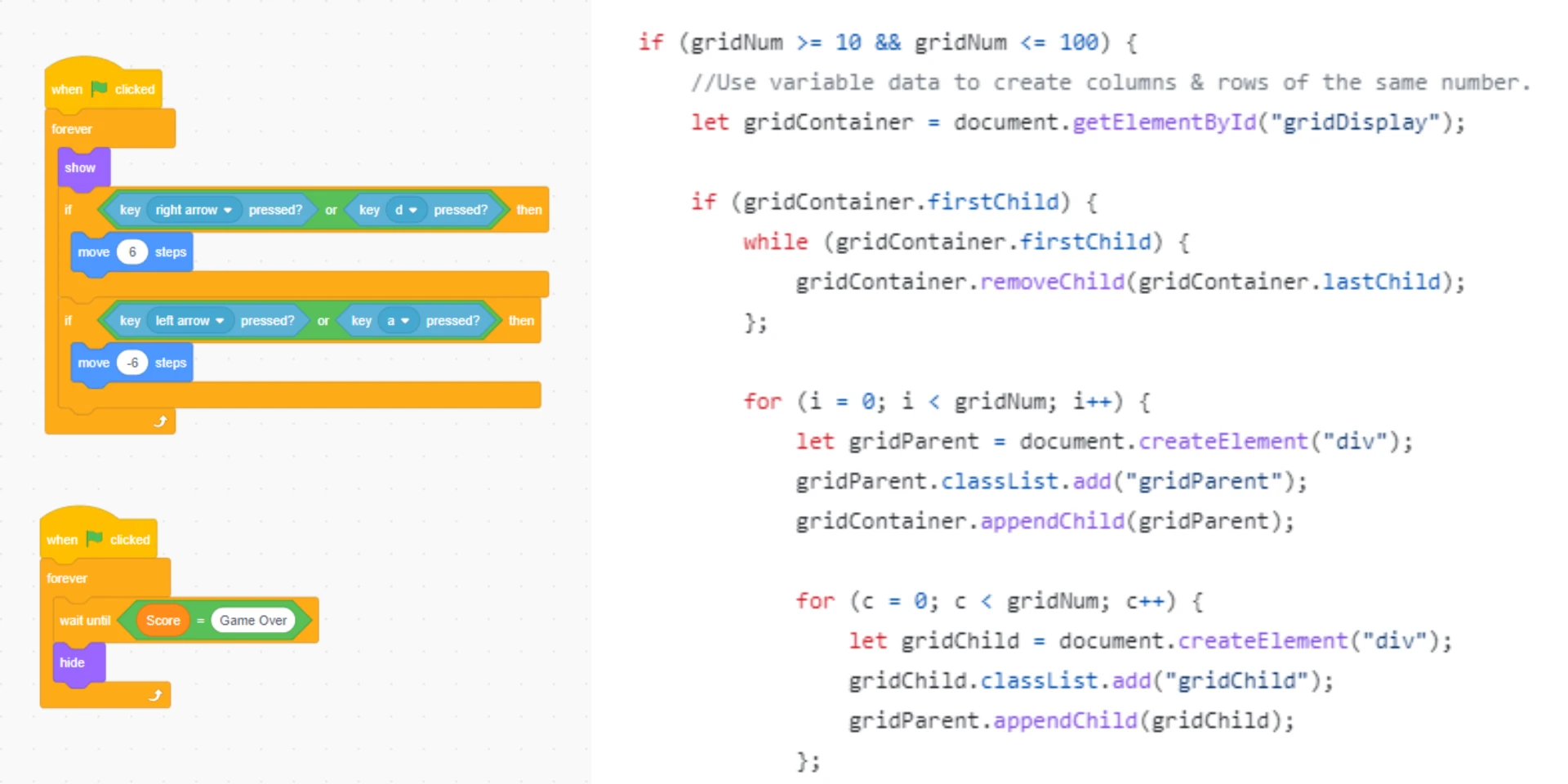Viewport: 1568px width, 784px height.
Task: Click the 'Game Over' value field
Action: tap(253, 621)
